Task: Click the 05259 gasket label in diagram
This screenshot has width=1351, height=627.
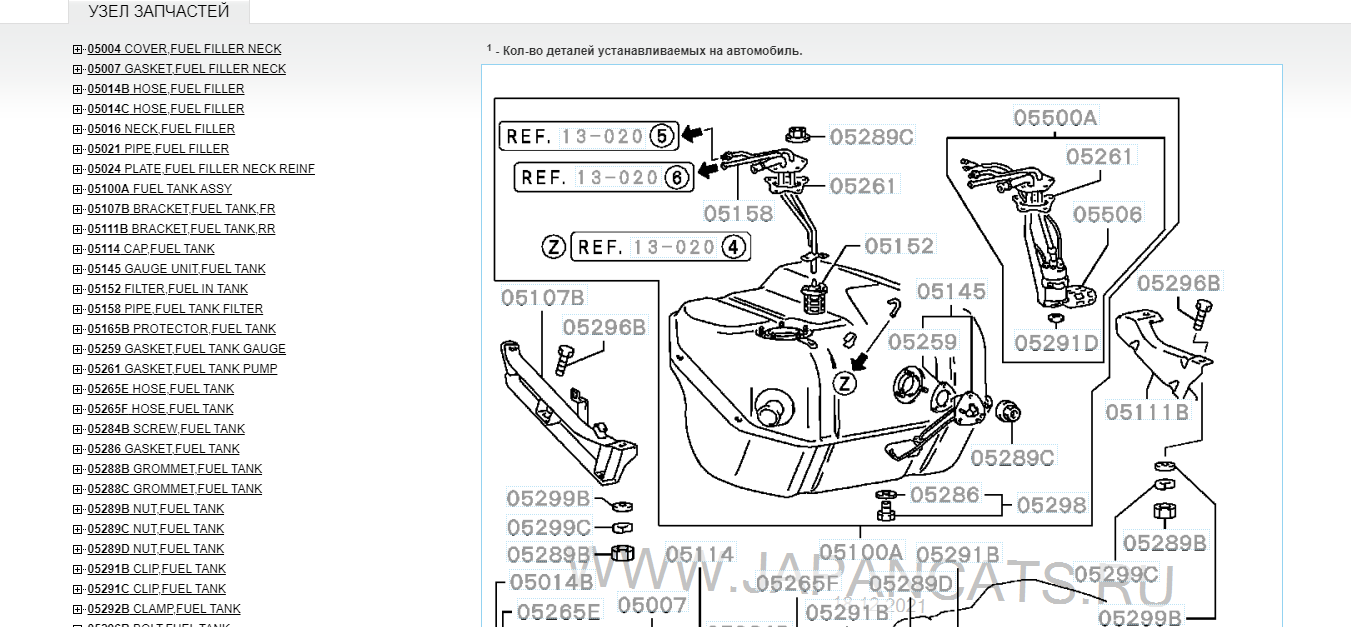Action: pos(922,342)
